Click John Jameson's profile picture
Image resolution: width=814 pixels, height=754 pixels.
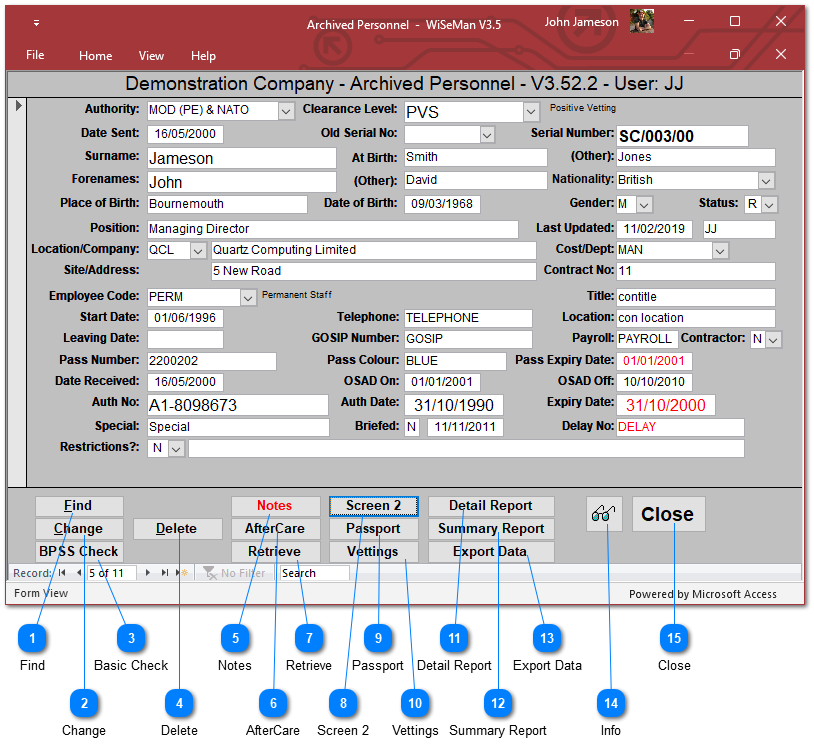(642, 22)
